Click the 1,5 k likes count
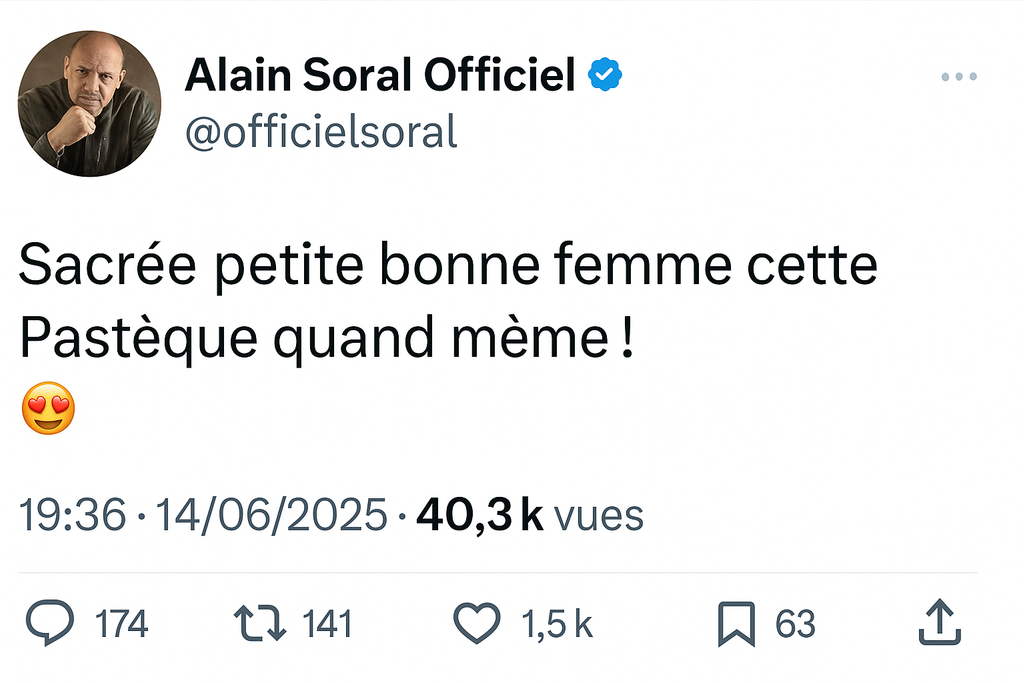The height and width of the screenshot is (683, 1024). 557,625
